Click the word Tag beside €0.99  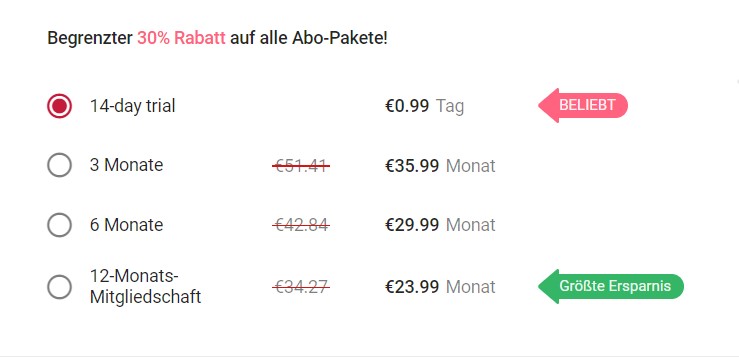[450, 106]
